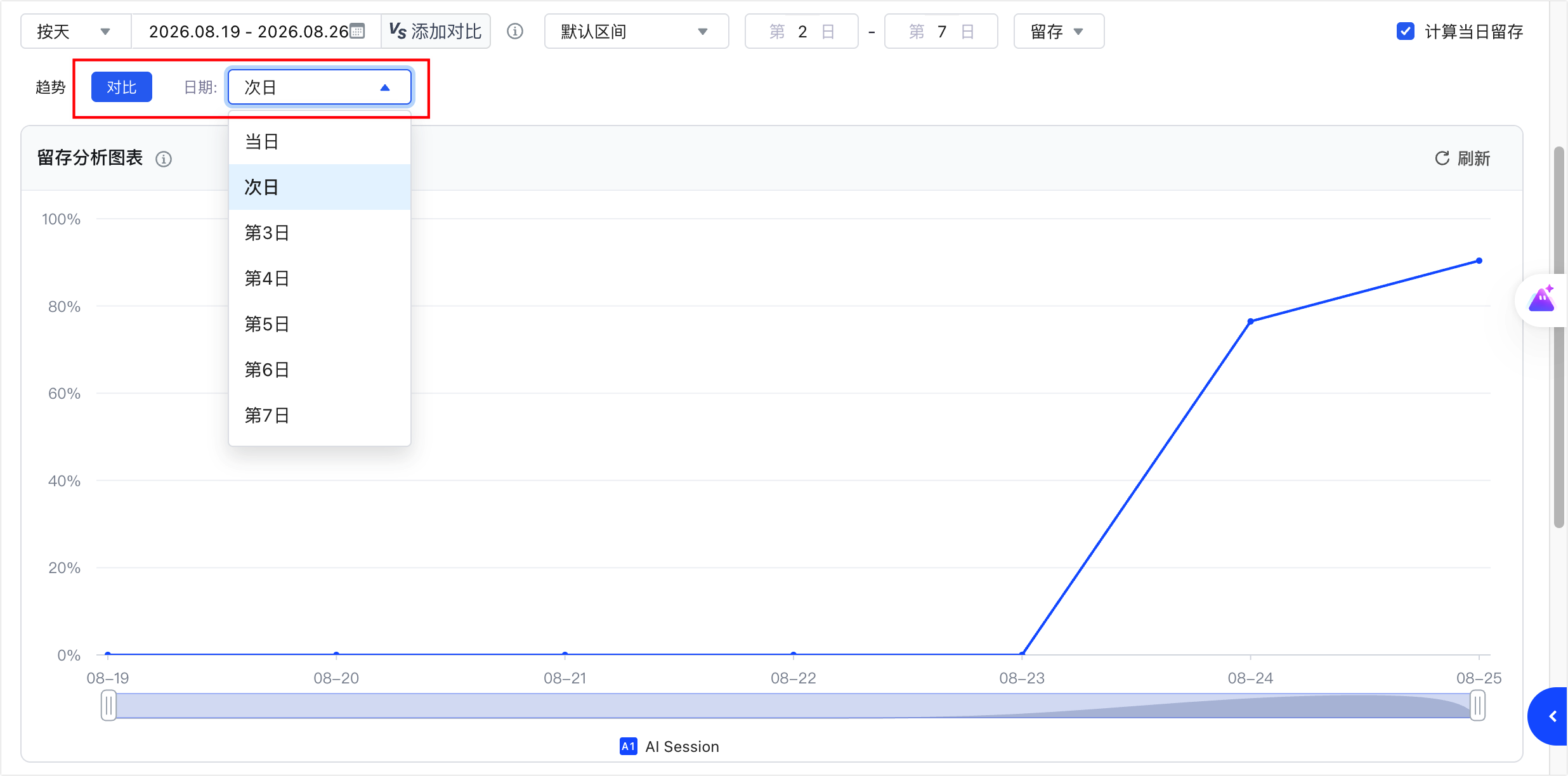Click the date range 2026.08.19 - 2026.08.26 field
Image resolution: width=1568 pixels, height=776 pixels.
pyautogui.click(x=256, y=31)
